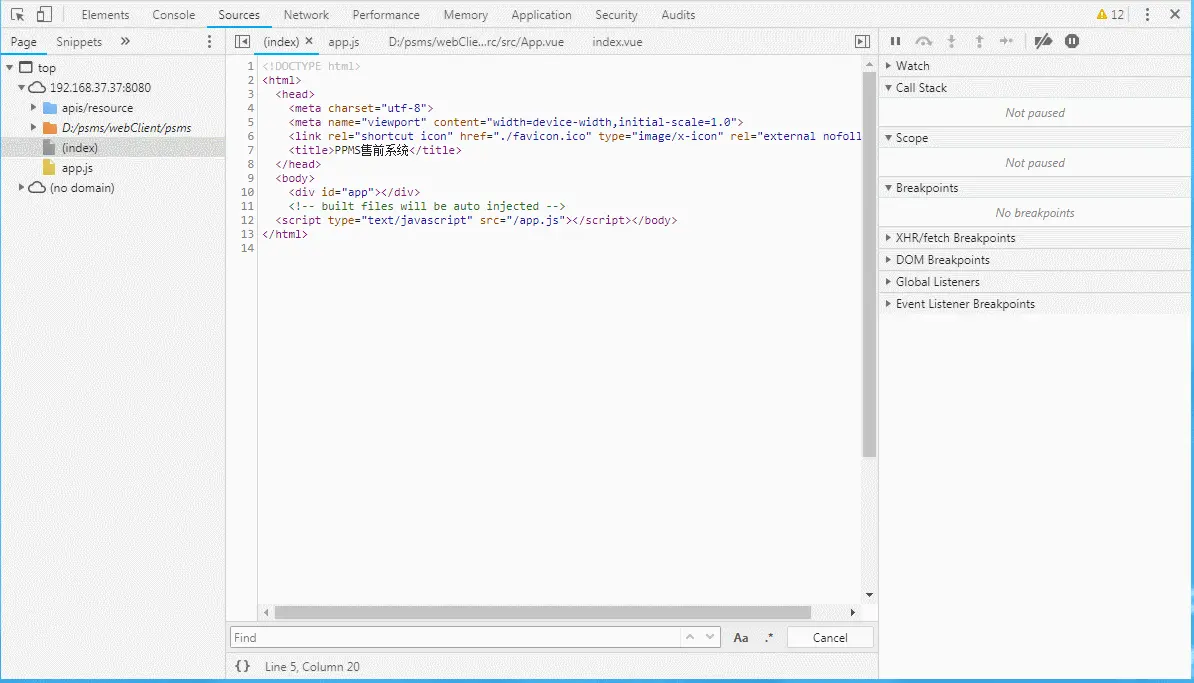Jump to previous find match
The width and height of the screenshot is (1194, 683).
tap(690, 637)
